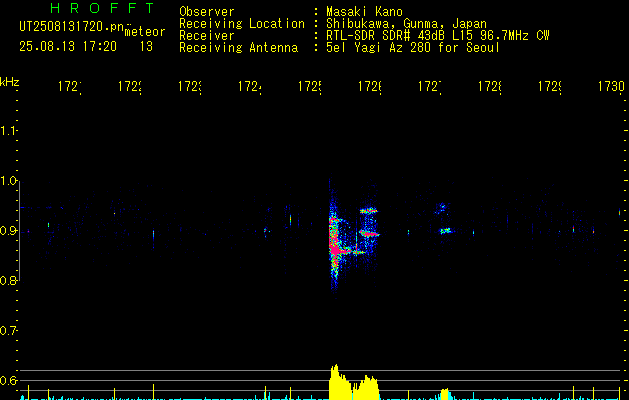The width and height of the screenshot is (629, 400).
Task: Click location Shibukawa, Gunma, Japan
Action: 406,24
